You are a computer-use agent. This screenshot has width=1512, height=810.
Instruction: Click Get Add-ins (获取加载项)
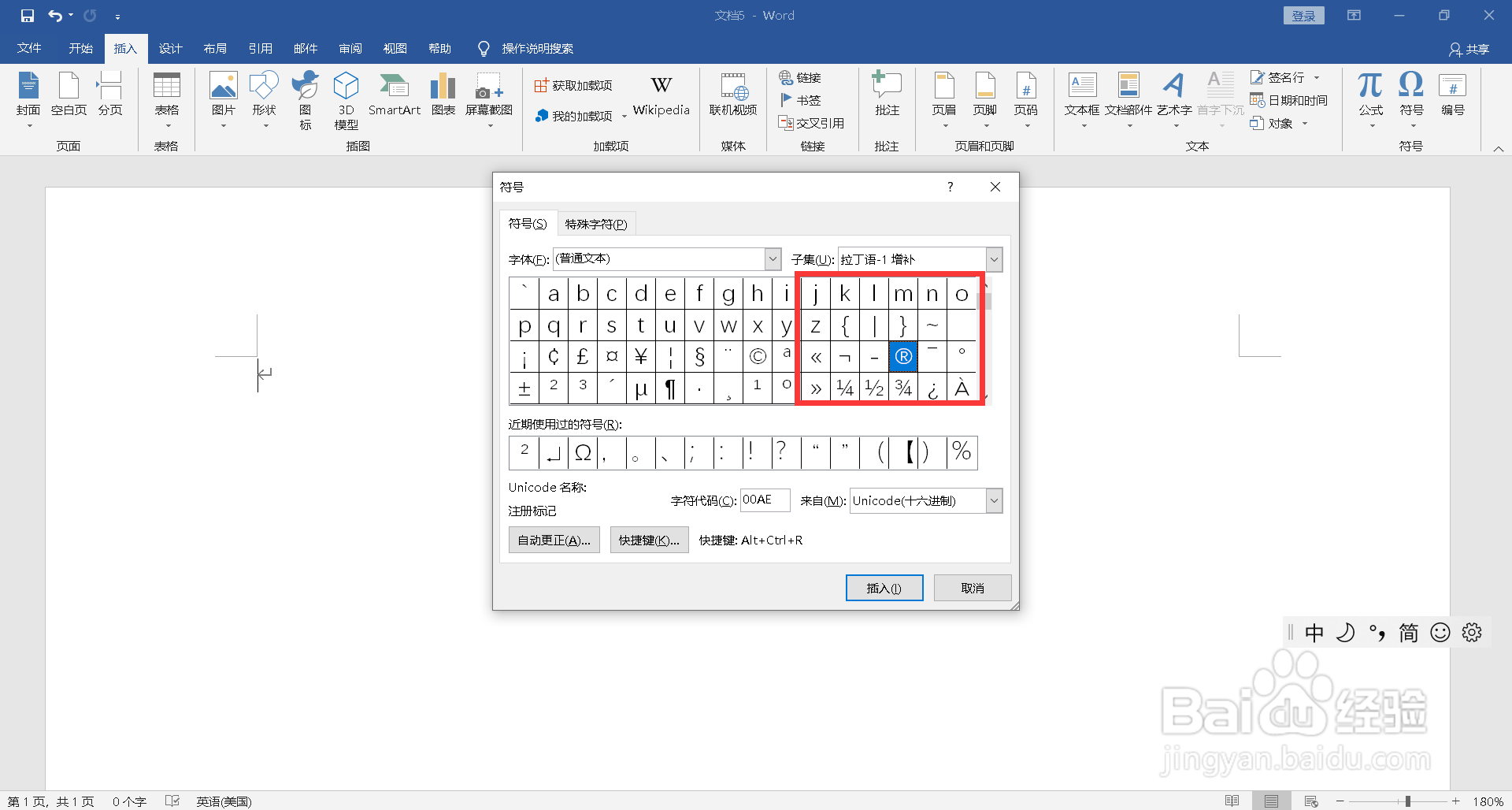573,85
